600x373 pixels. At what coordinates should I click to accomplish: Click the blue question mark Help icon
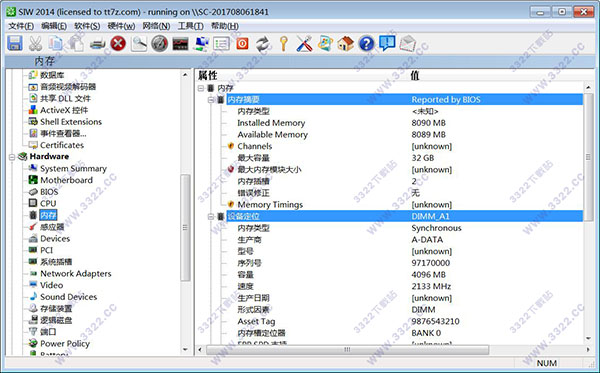(x=366, y=44)
